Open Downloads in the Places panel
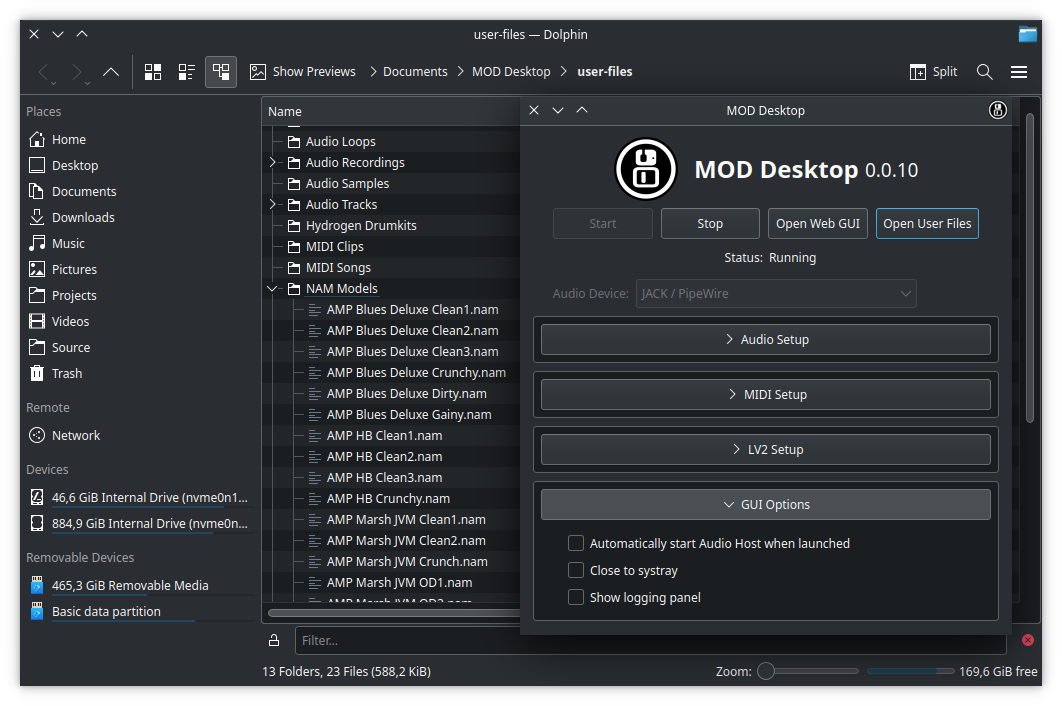This screenshot has height=706, width=1062. pos(72,217)
